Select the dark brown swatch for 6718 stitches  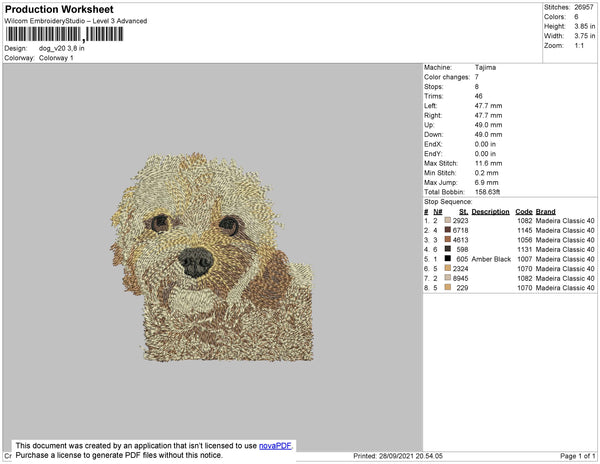(447, 230)
